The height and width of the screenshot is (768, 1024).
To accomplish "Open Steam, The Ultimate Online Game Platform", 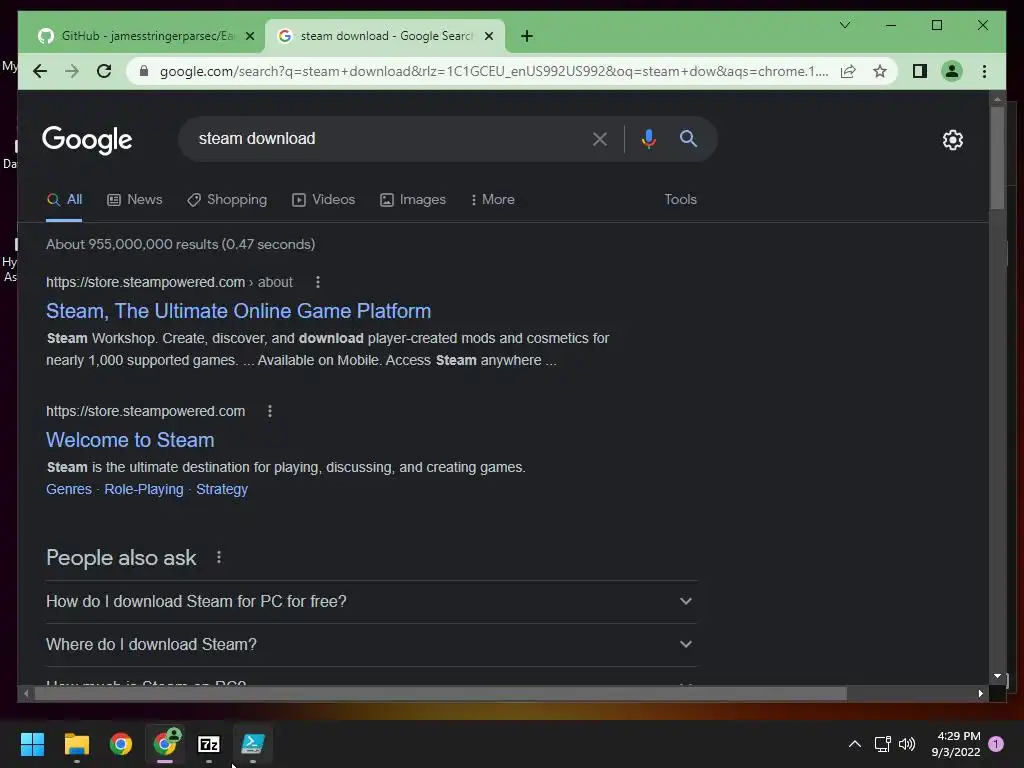I will click(x=238, y=311).
